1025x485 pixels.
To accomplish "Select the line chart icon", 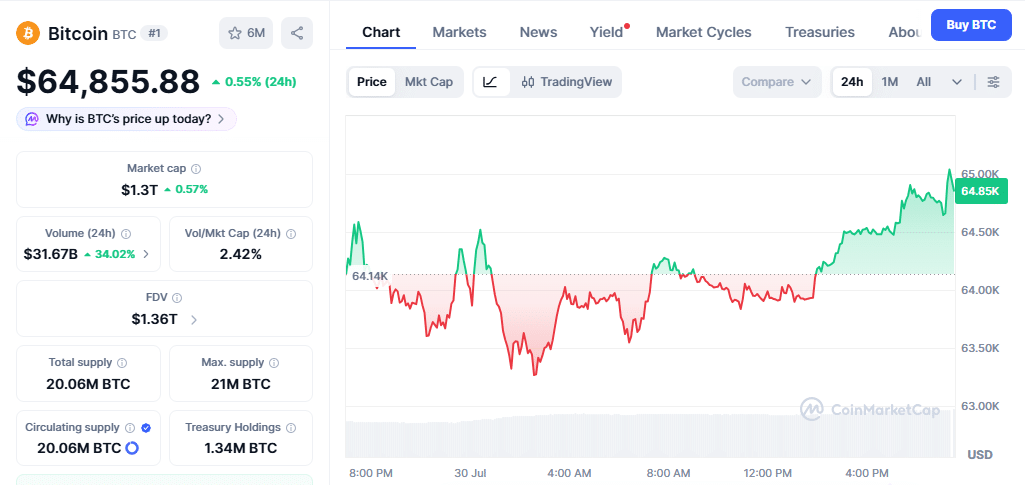I will click(492, 82).
